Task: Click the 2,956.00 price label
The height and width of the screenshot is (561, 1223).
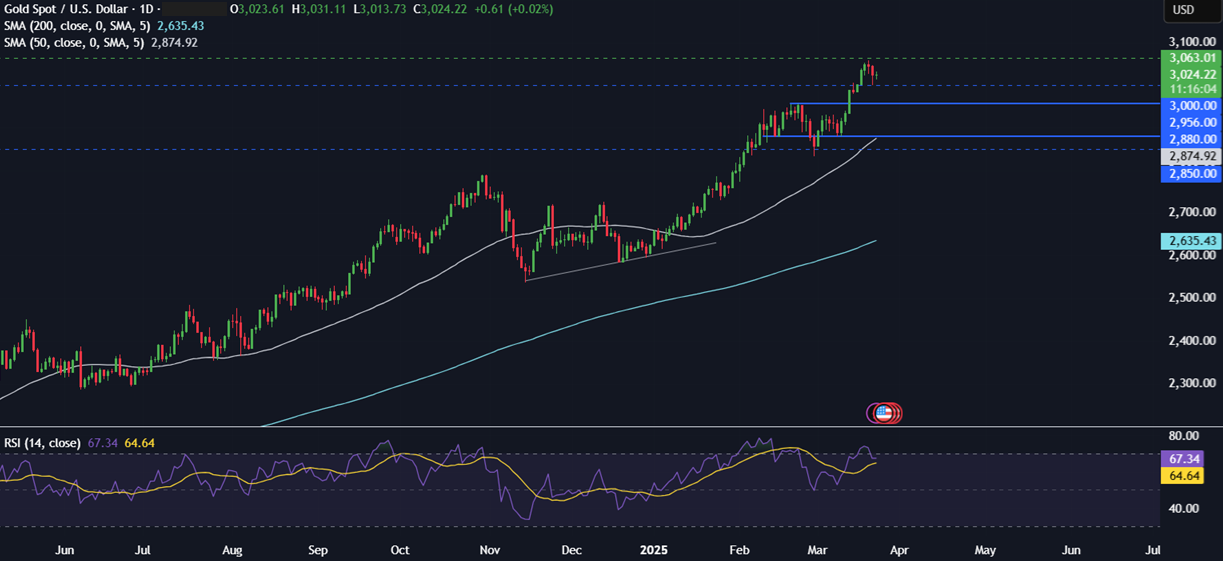Action: pos(1190,122)
